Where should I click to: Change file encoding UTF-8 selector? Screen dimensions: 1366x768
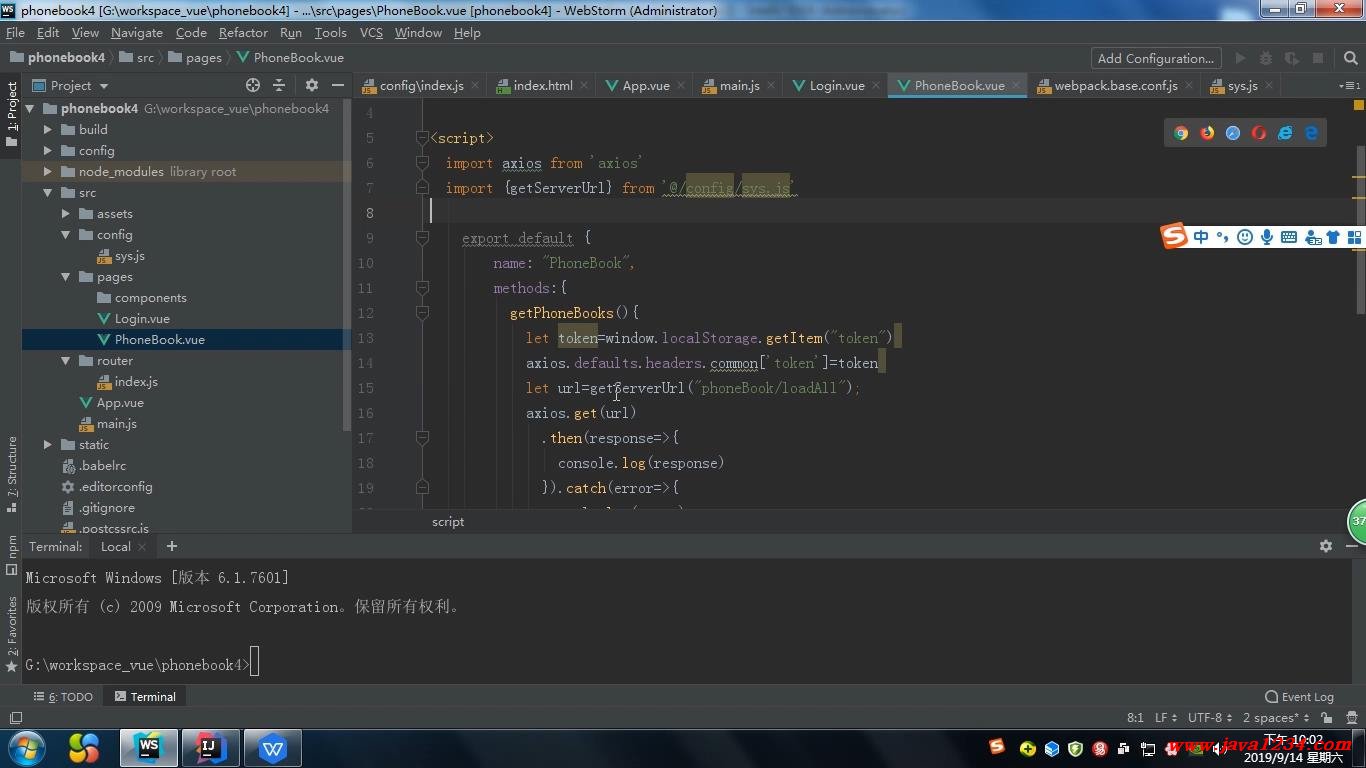[x=1210, y=718]
